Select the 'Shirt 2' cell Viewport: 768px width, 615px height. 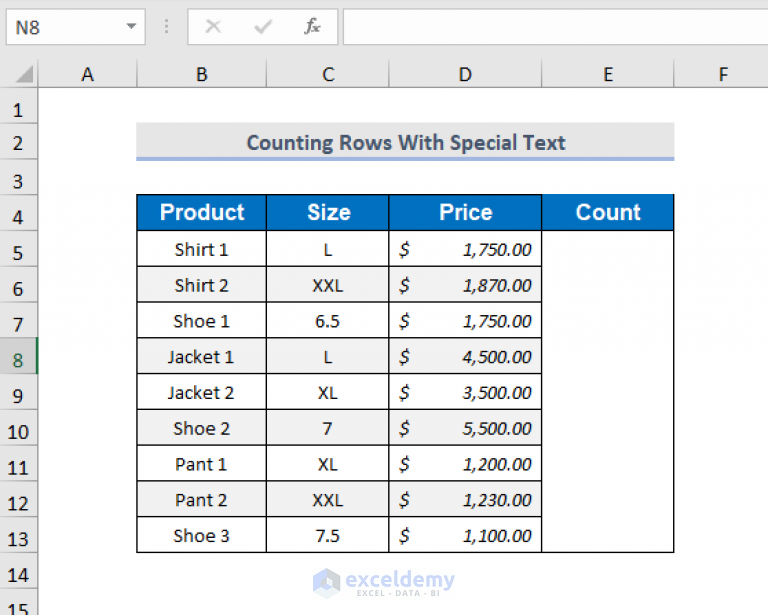click(x=201, y=284)
